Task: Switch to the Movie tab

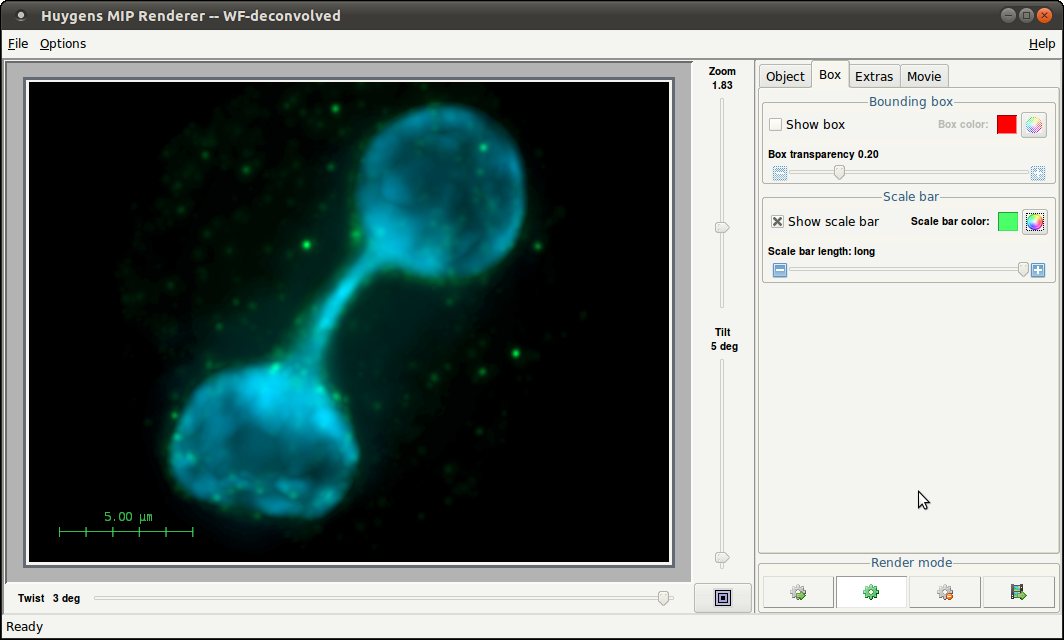Action: click(923, 77)
